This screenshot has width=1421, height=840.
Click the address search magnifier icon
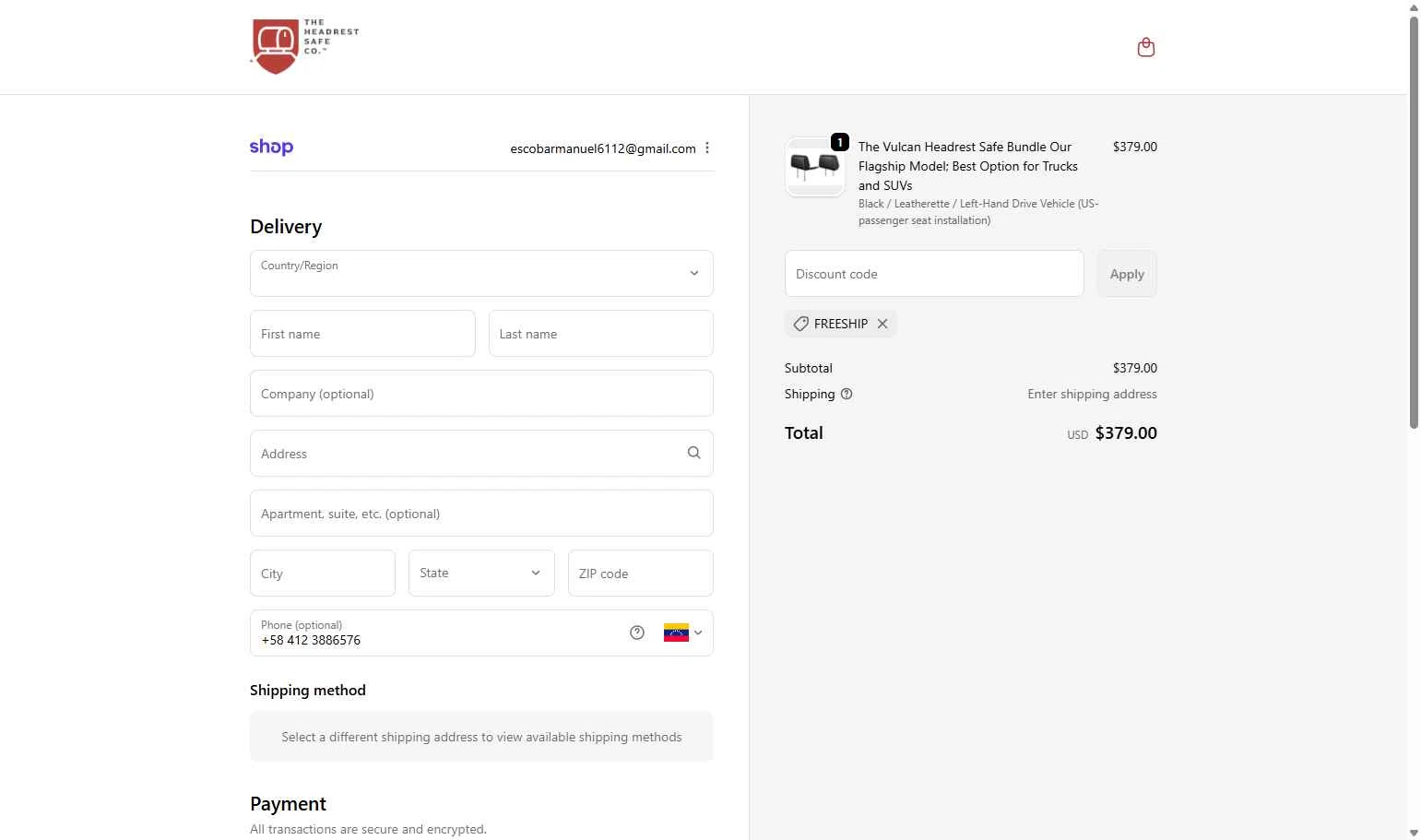click(x=694, y=453)
